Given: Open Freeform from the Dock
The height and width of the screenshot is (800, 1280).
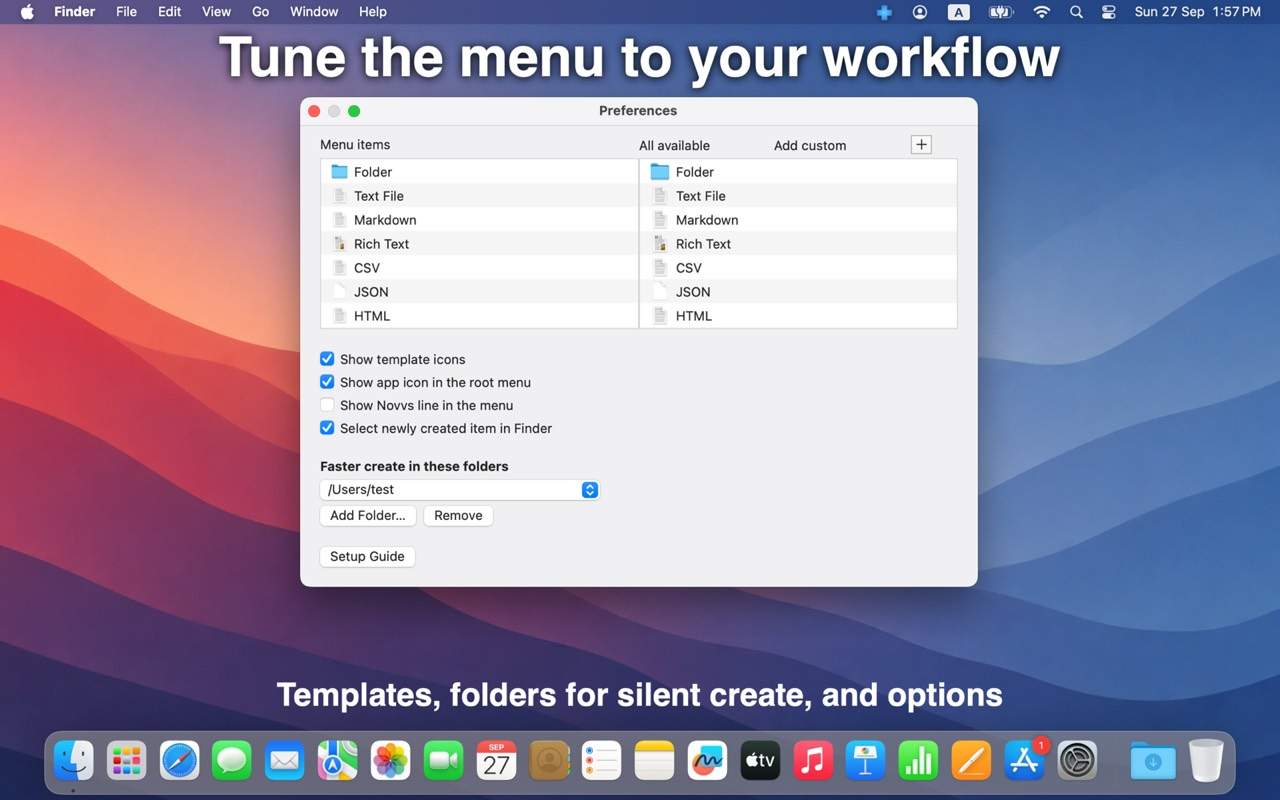Looking at the screenshot, I should tap(708, 761).
